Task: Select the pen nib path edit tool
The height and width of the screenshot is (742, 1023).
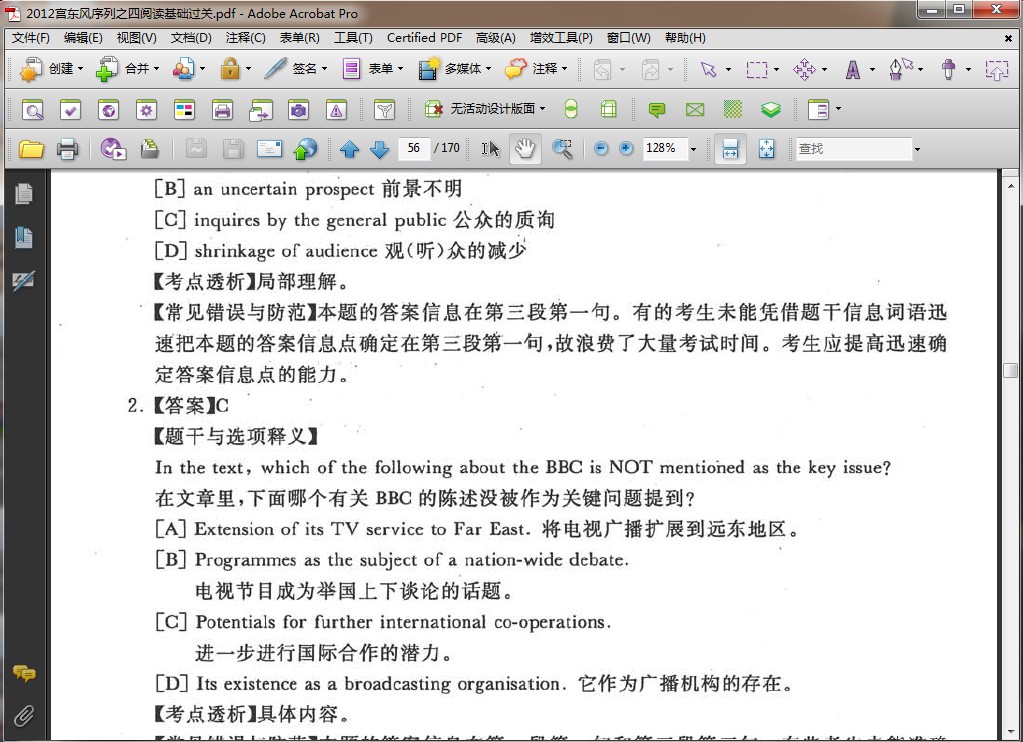Action: [900, 69]
